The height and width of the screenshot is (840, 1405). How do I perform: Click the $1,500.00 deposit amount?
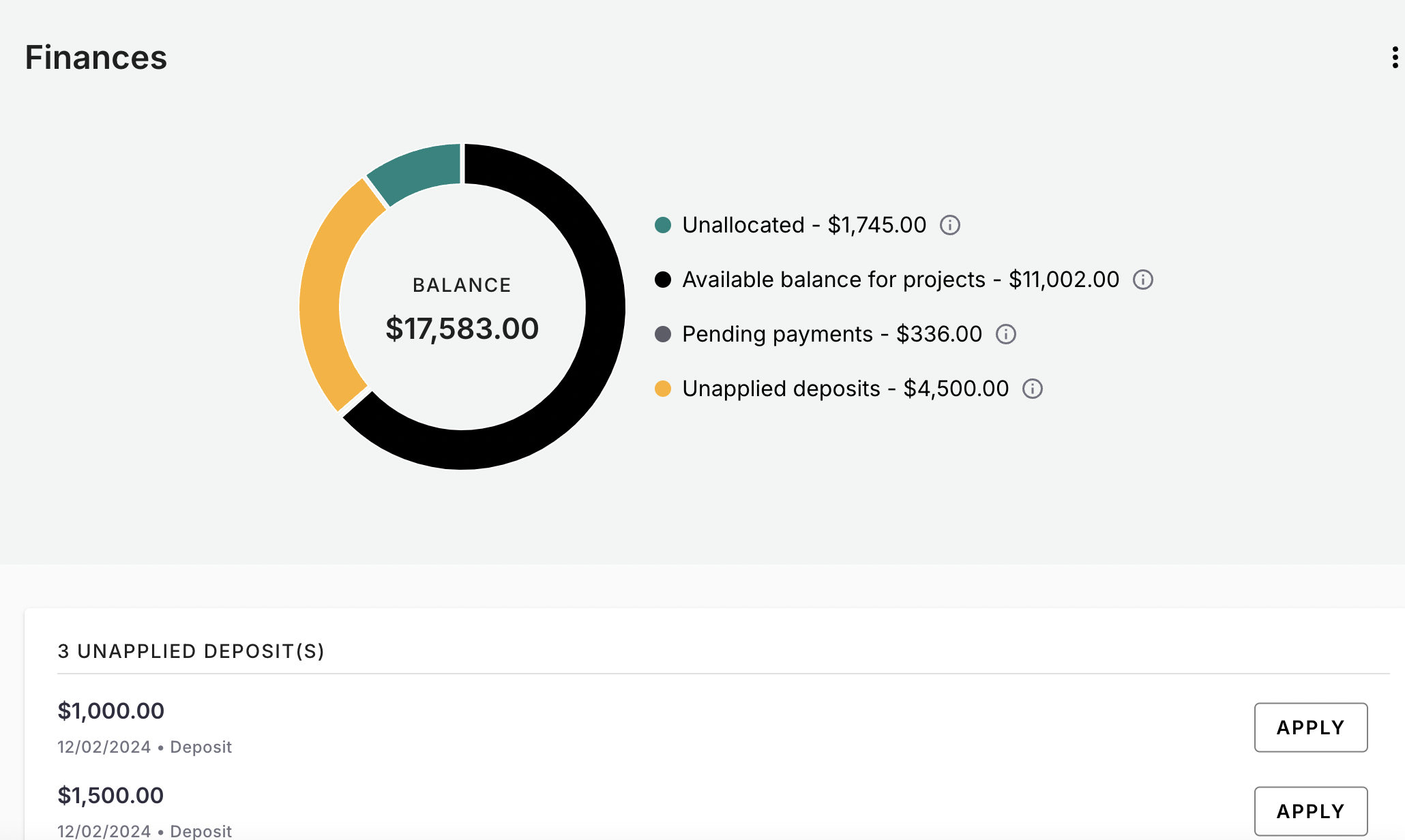point(110,796)
